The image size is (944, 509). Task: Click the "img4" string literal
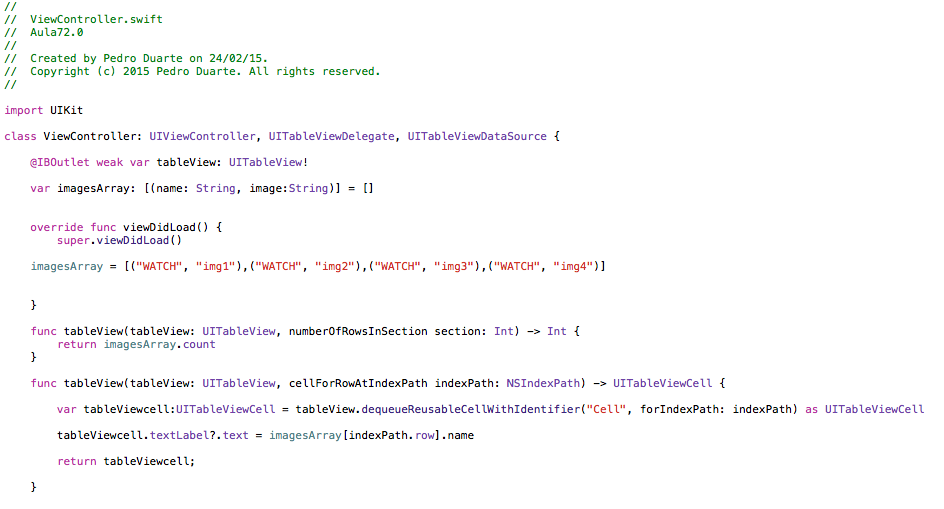coord(573,266)
